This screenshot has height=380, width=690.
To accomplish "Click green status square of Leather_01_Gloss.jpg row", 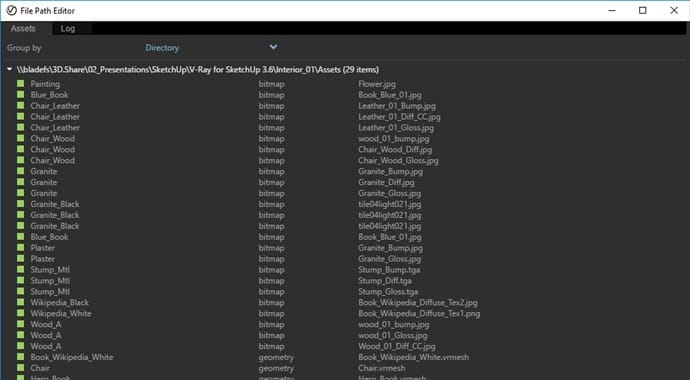I will point(21,128).
